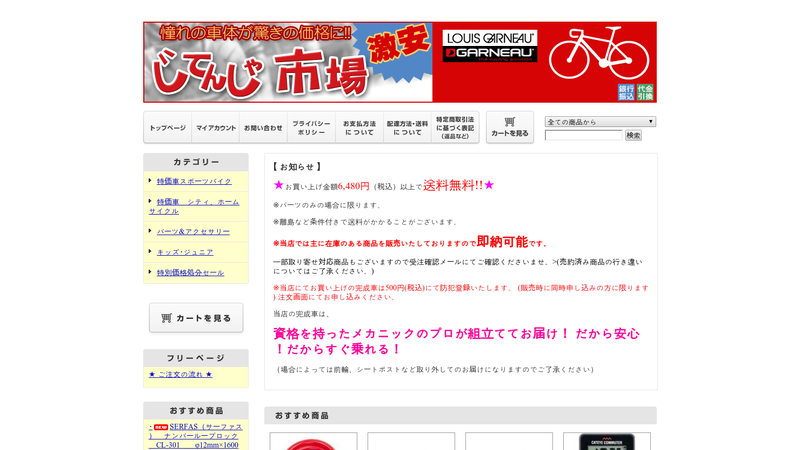800x450 pixels.
Task: Open the 全ての商品から category dropdown
Action: [x=600, y=121]
